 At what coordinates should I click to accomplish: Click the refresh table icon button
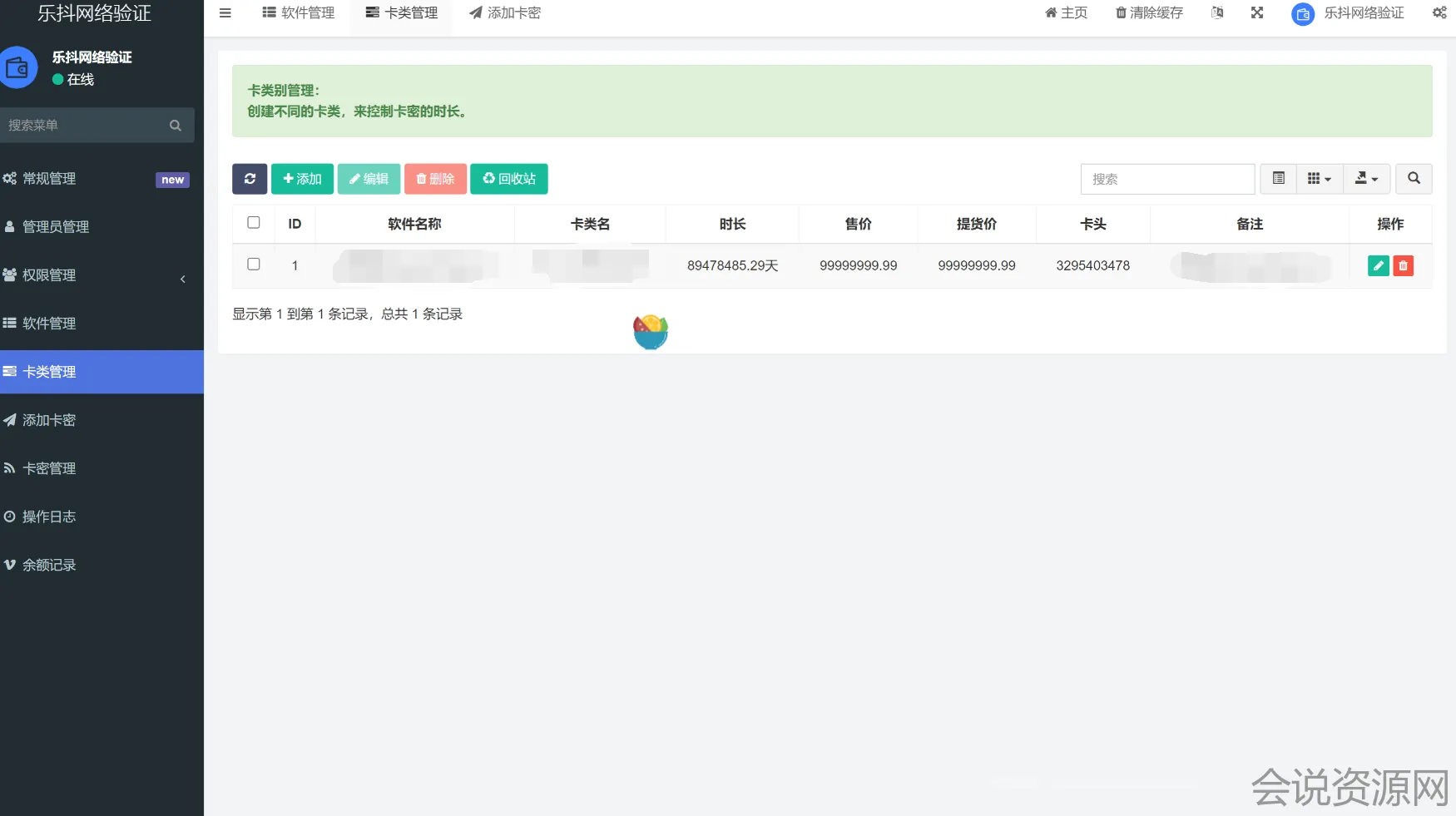pos(250,179)
